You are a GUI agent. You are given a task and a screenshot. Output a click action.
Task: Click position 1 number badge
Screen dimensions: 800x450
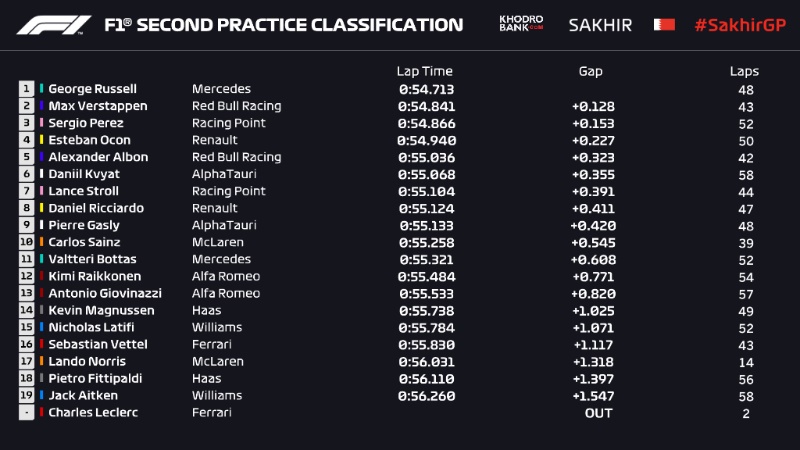click(x=26, y=89)
